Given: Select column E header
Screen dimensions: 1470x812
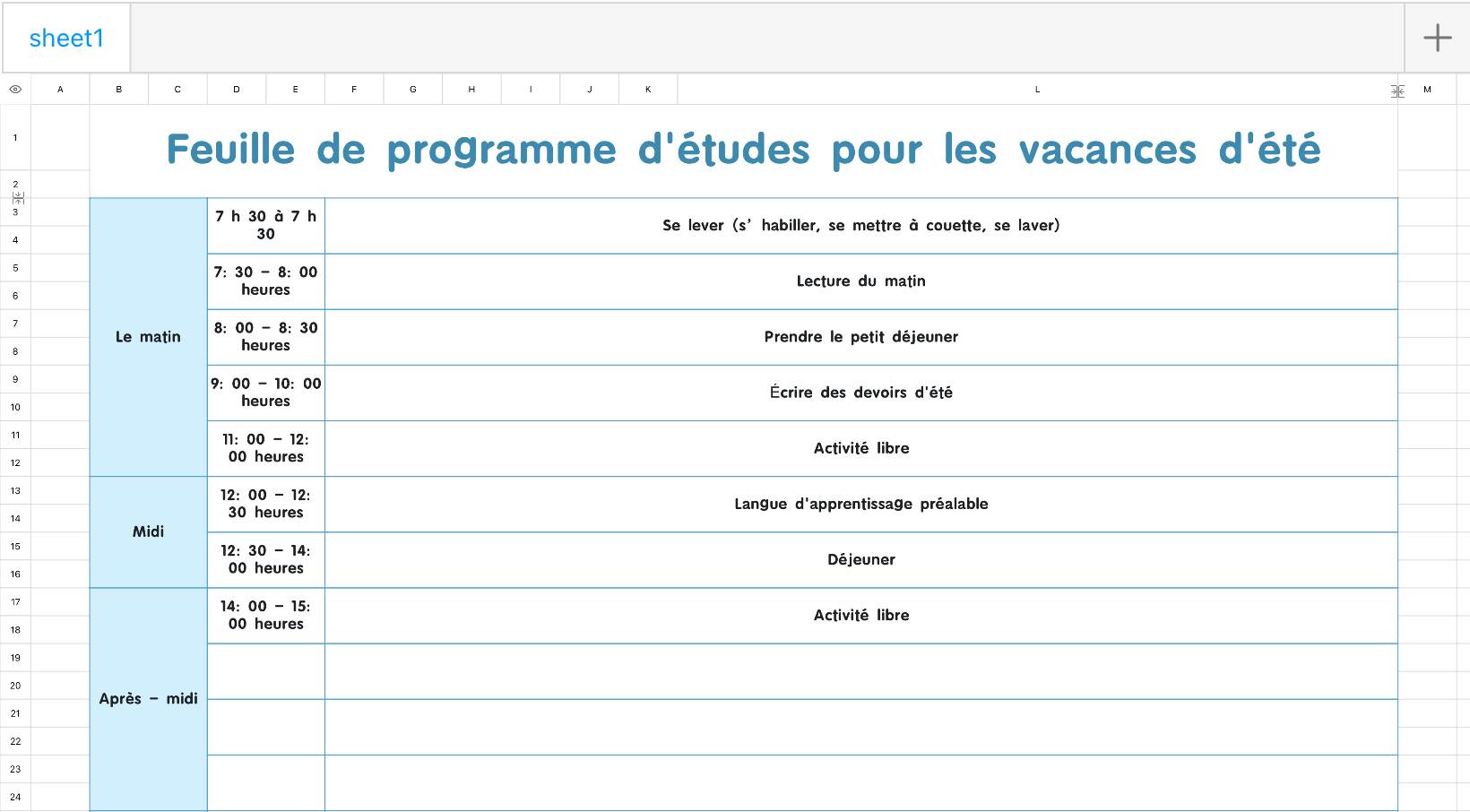Looking at the screenshot, I should coord(295,90).
